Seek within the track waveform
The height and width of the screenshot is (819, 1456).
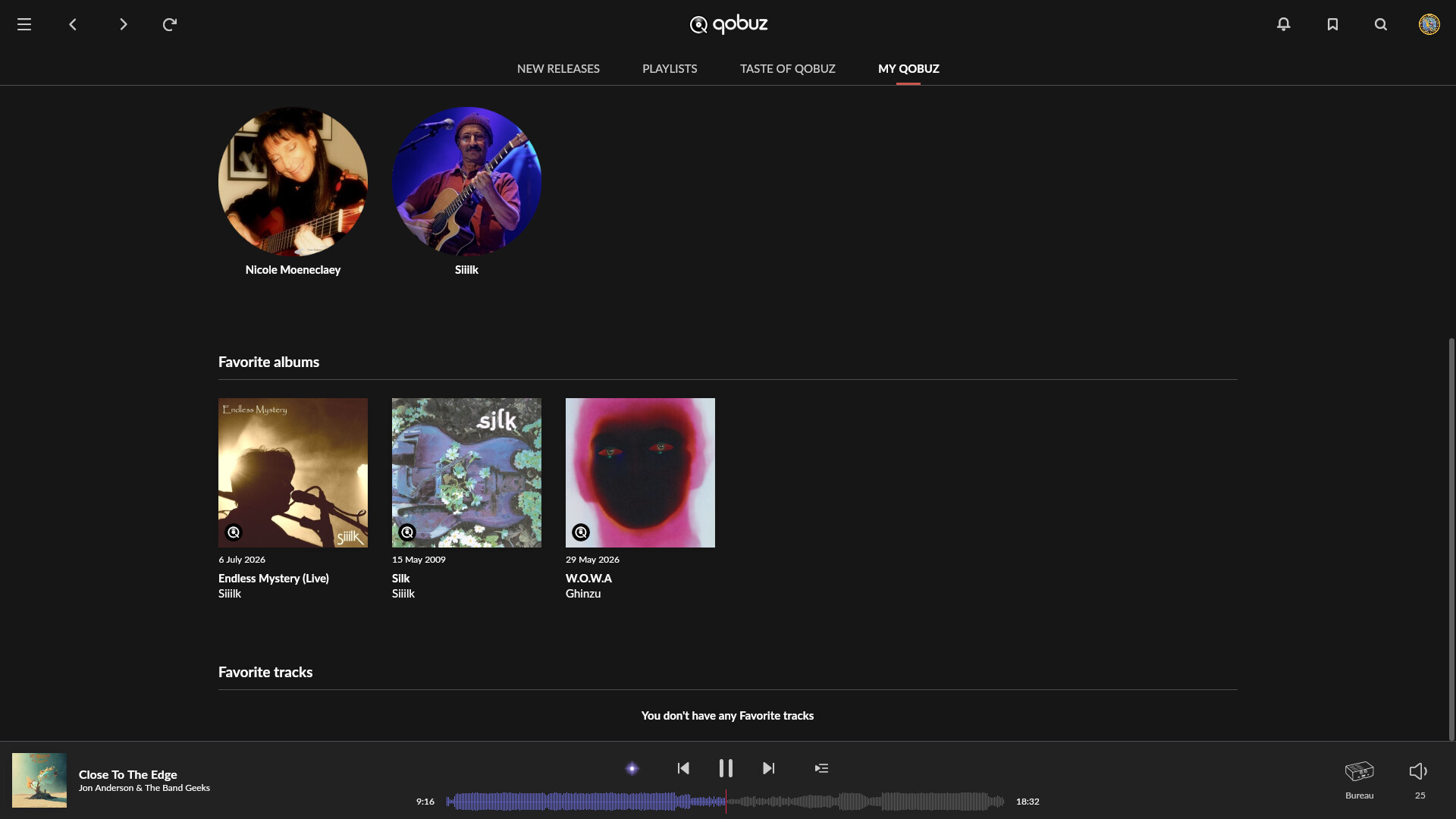pos(725,801)
